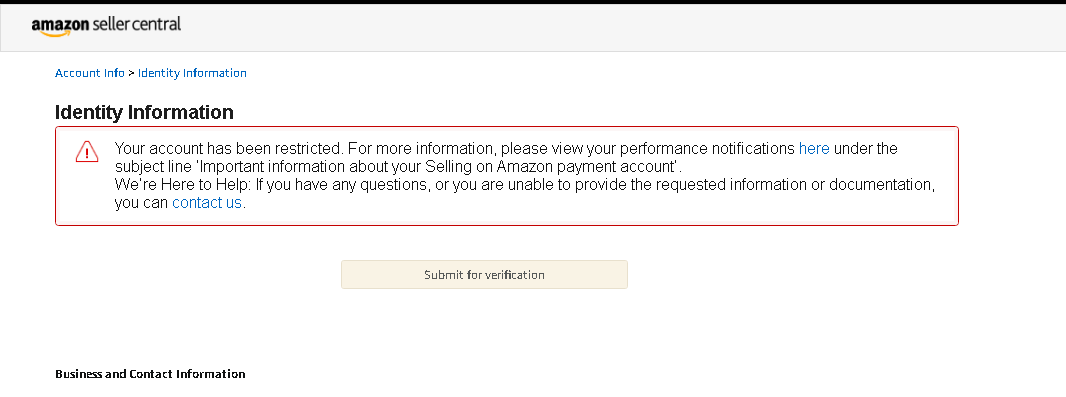Select the bold Identity Information page heading
Screen dimensions: 1066x397
click(x=144, y=112)
